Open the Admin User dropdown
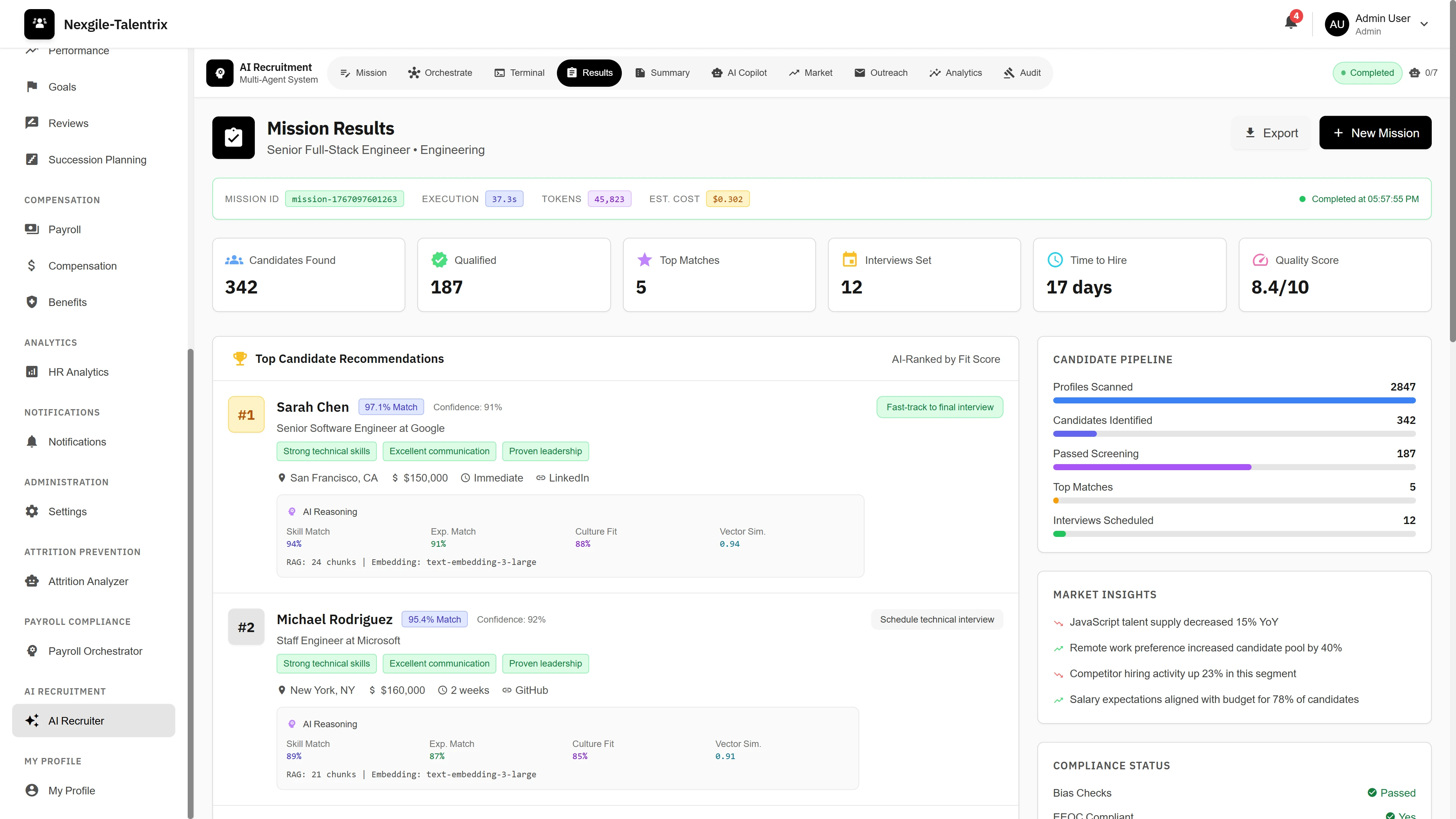Screen dimensions: 1456x819 coord(1380,24)
